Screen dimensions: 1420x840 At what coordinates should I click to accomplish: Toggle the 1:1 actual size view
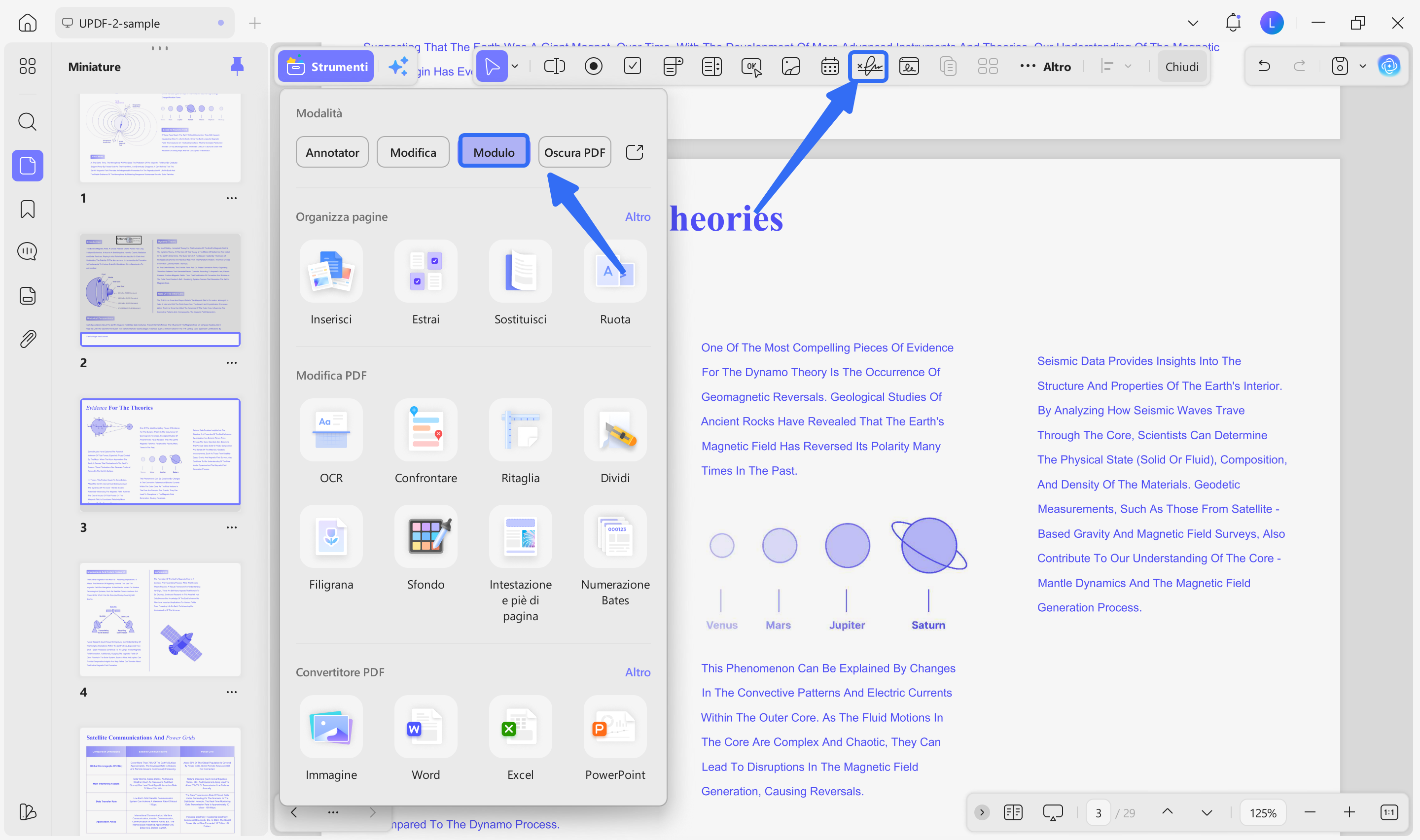point(1389,813)
